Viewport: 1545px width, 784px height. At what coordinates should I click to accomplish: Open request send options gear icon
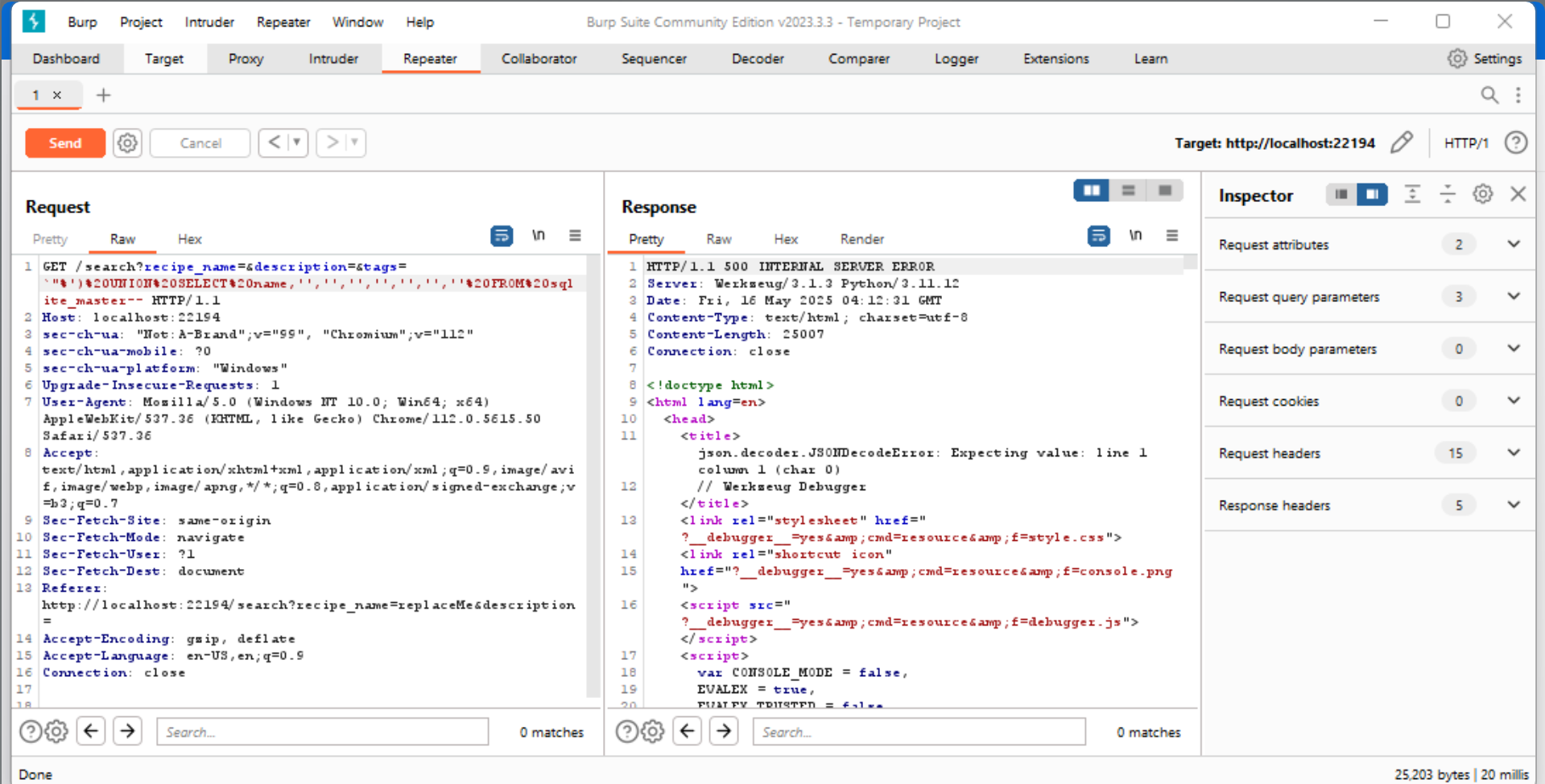[127, 143]
